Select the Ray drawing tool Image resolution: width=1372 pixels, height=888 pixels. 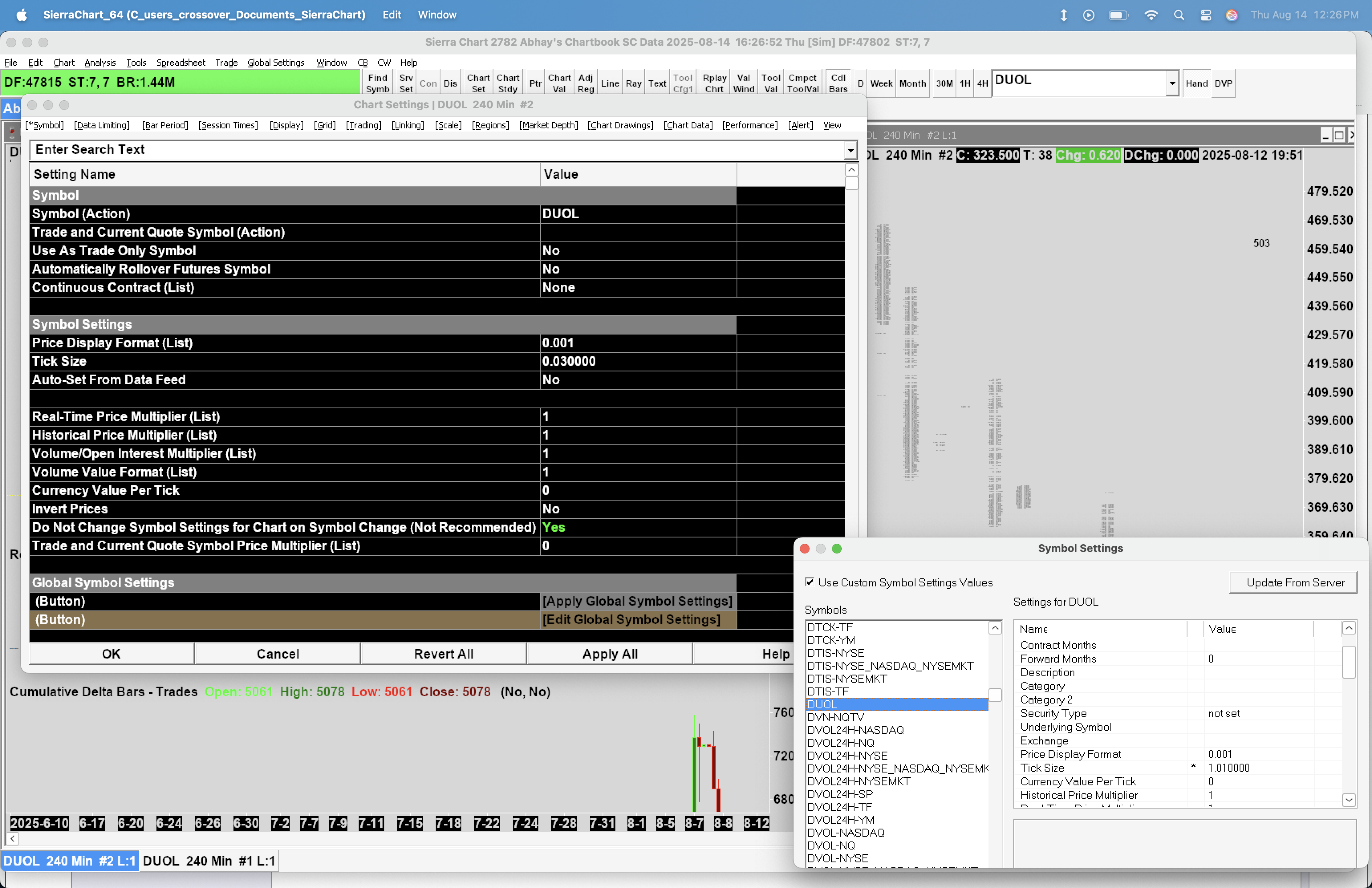tap(633, 83)
